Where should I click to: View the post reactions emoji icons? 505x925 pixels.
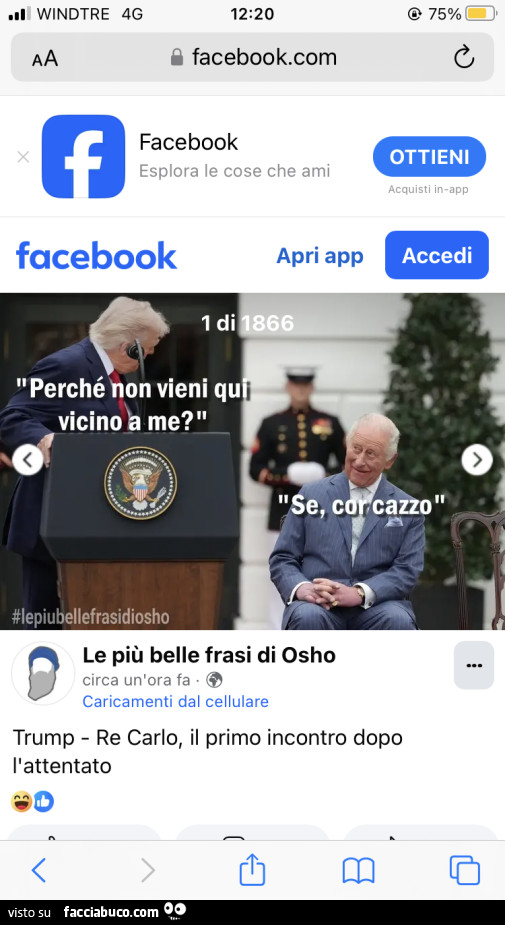(x=32, y=801)
